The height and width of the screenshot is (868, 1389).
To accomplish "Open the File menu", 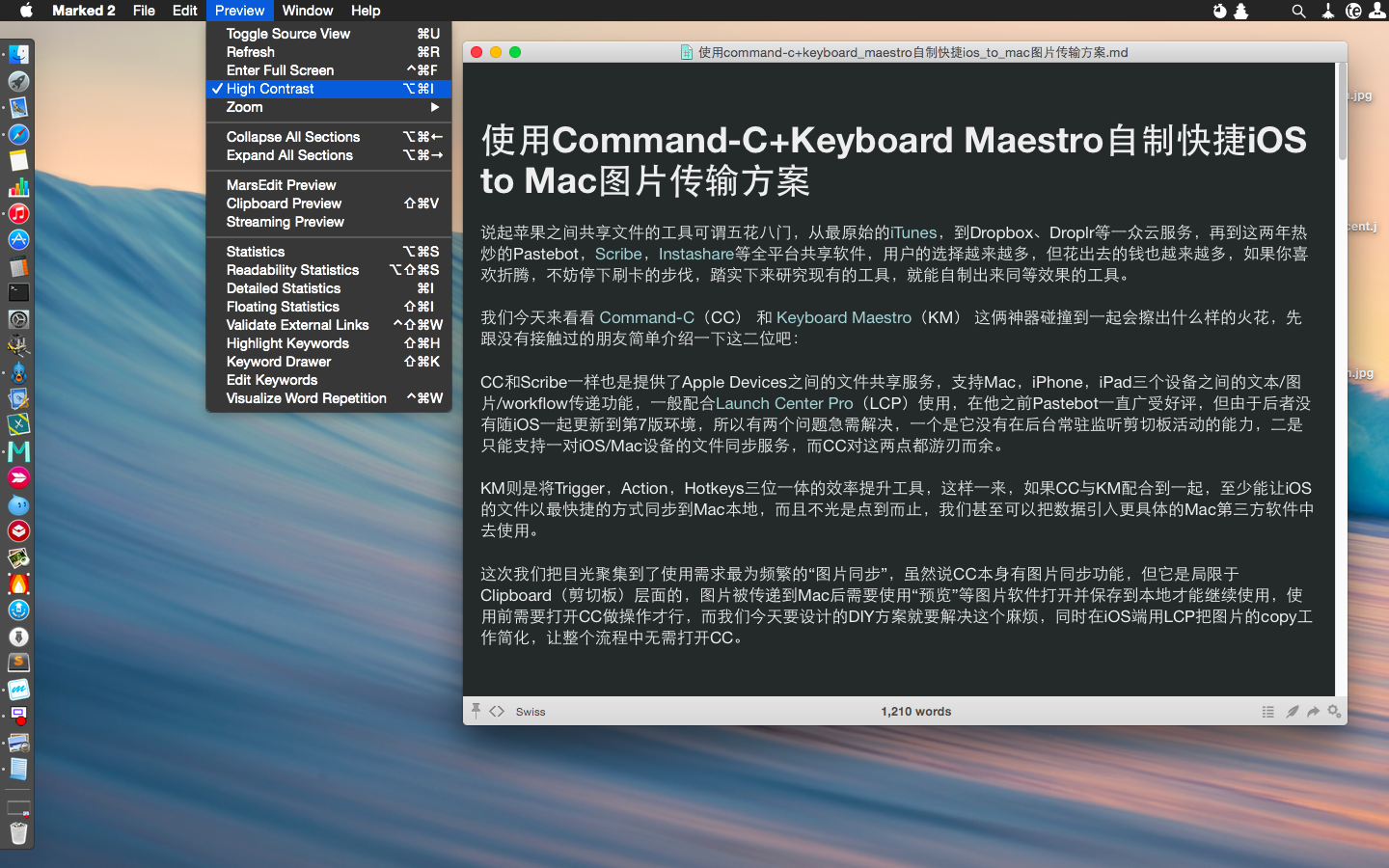I will coord(144,11).
